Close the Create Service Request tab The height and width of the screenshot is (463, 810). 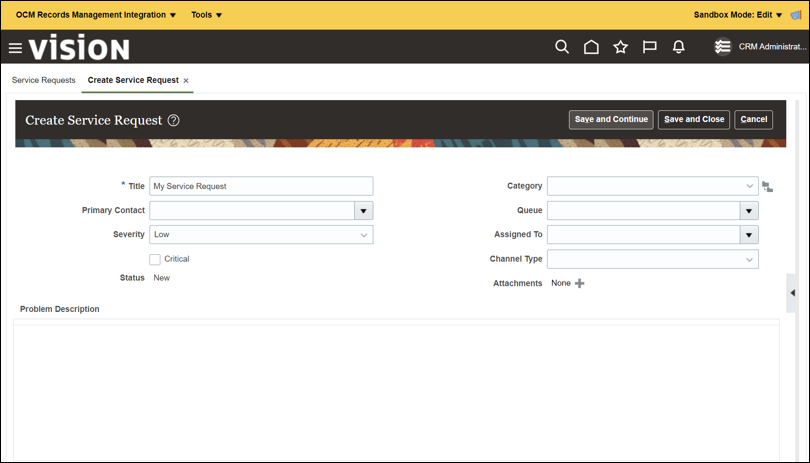coord(186,81)
